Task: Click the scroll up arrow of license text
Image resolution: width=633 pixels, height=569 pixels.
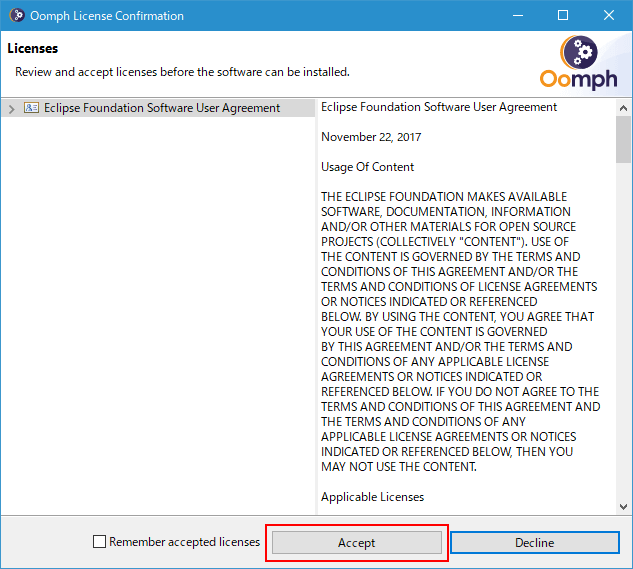Action: 623,108
